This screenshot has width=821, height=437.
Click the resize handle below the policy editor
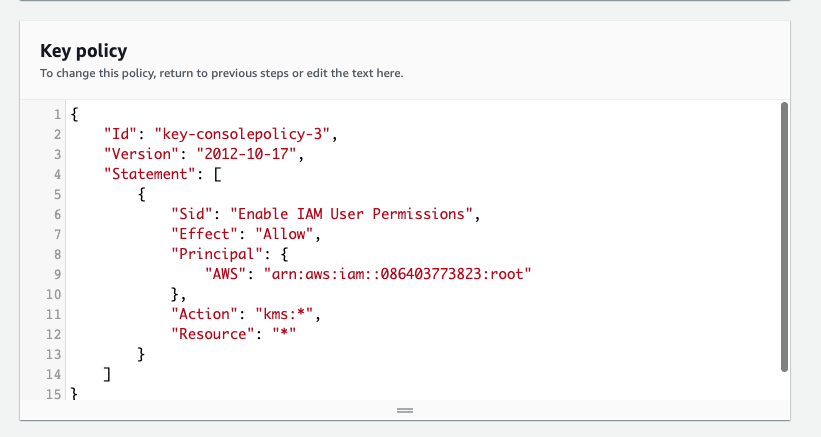(405, 410)
